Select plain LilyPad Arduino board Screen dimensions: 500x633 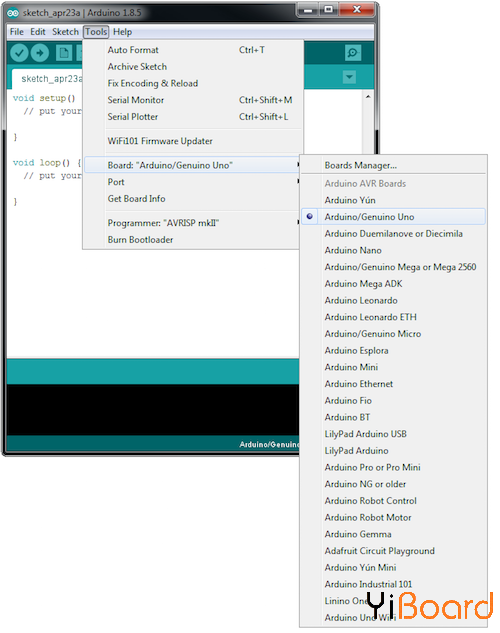point(393,451)
